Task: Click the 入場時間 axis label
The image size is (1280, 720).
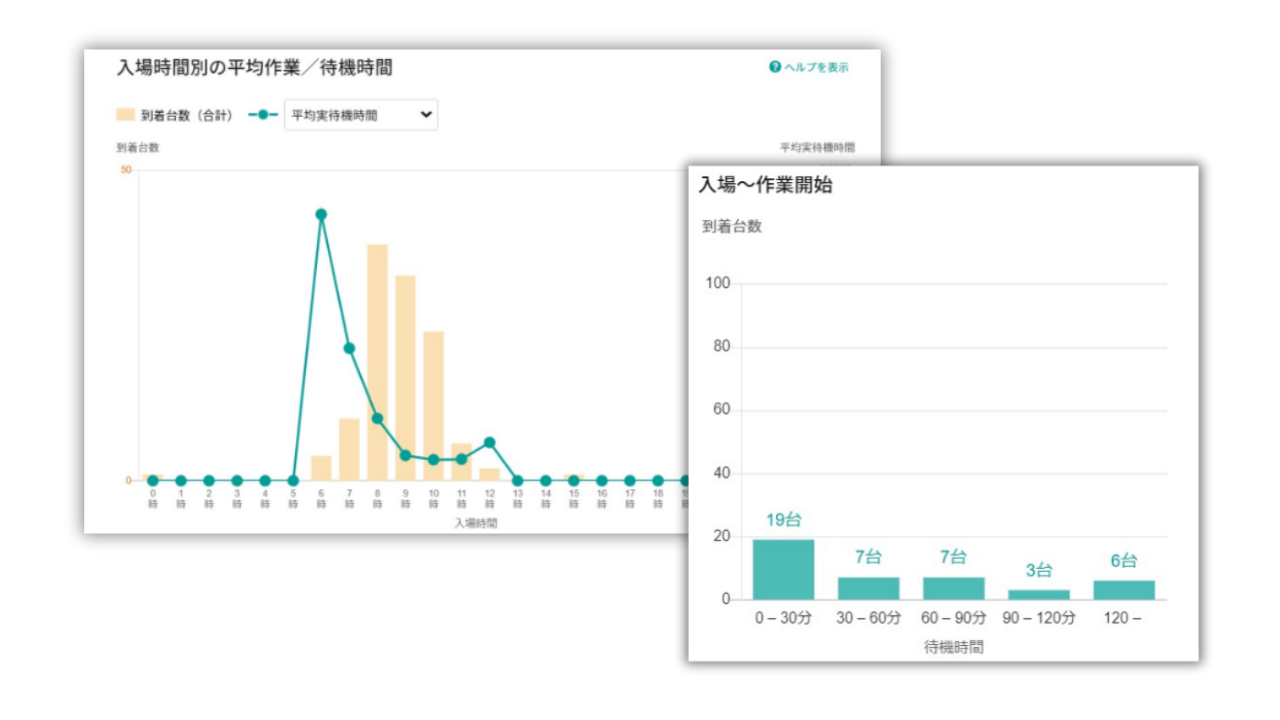Action: [x=475, y=522]
